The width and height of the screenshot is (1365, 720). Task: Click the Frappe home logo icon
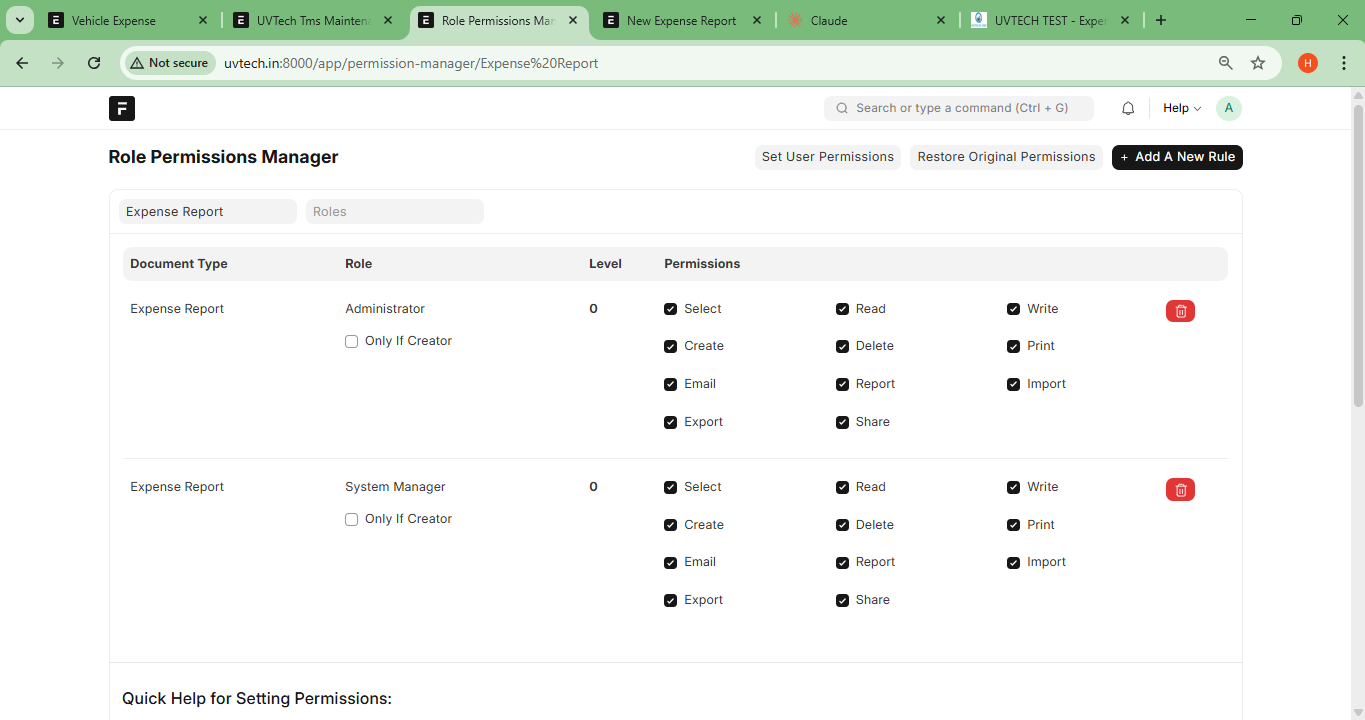click(x=122, y=109)
